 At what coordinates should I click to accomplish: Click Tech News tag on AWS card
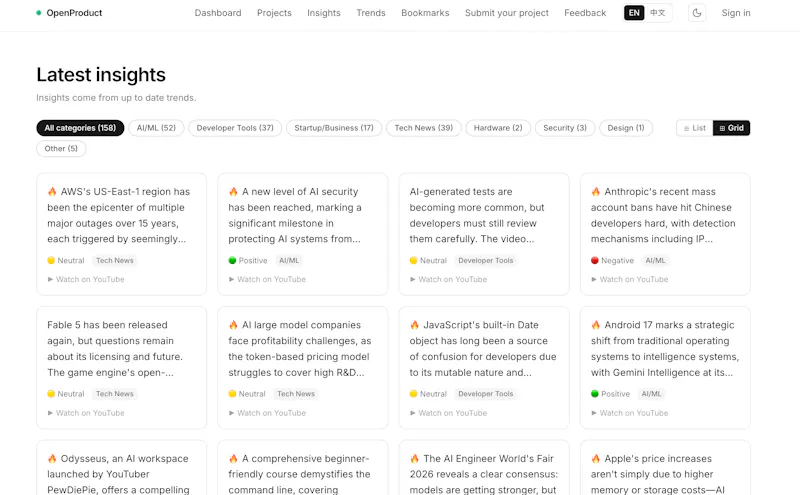(115, 261)
